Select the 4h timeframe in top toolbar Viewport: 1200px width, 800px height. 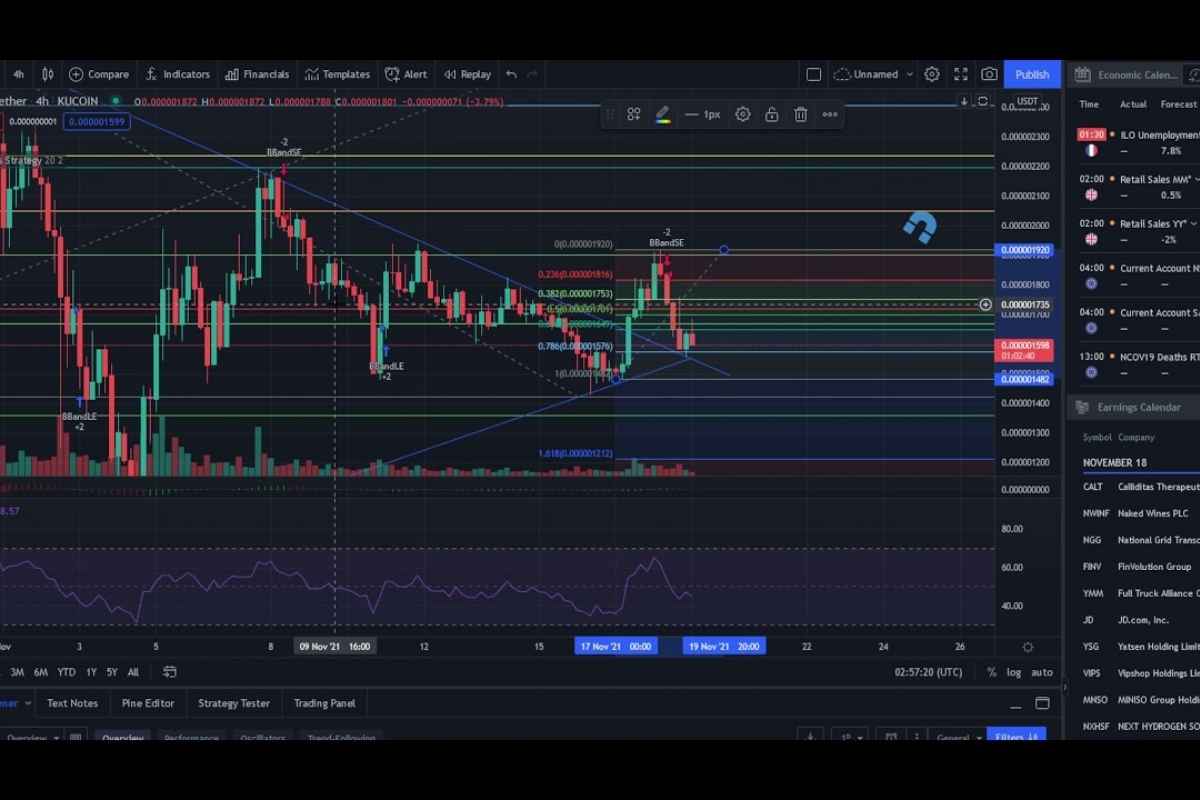[19, 74]
